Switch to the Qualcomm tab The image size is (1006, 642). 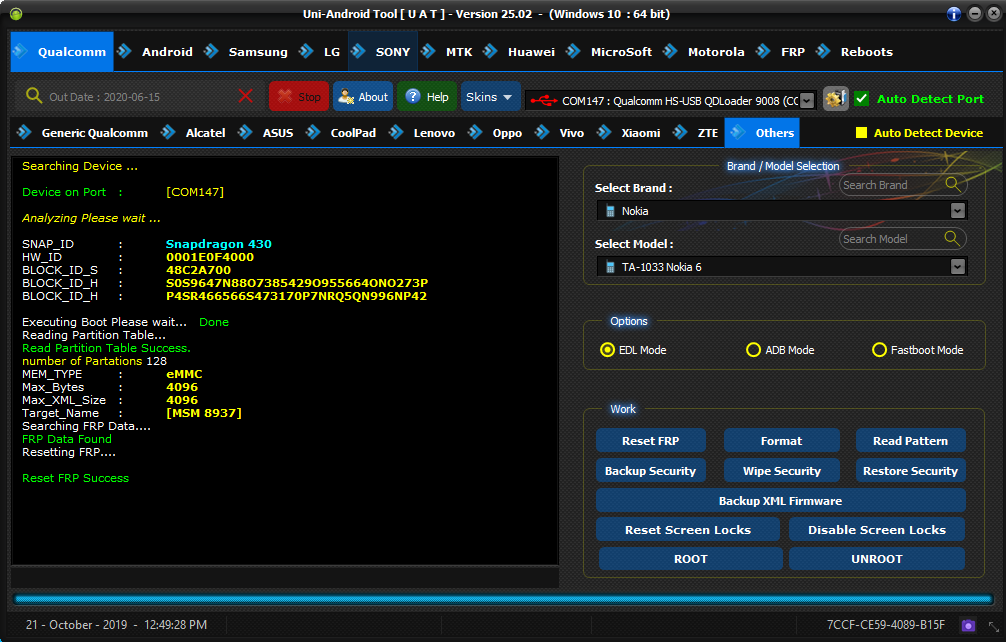62,51
